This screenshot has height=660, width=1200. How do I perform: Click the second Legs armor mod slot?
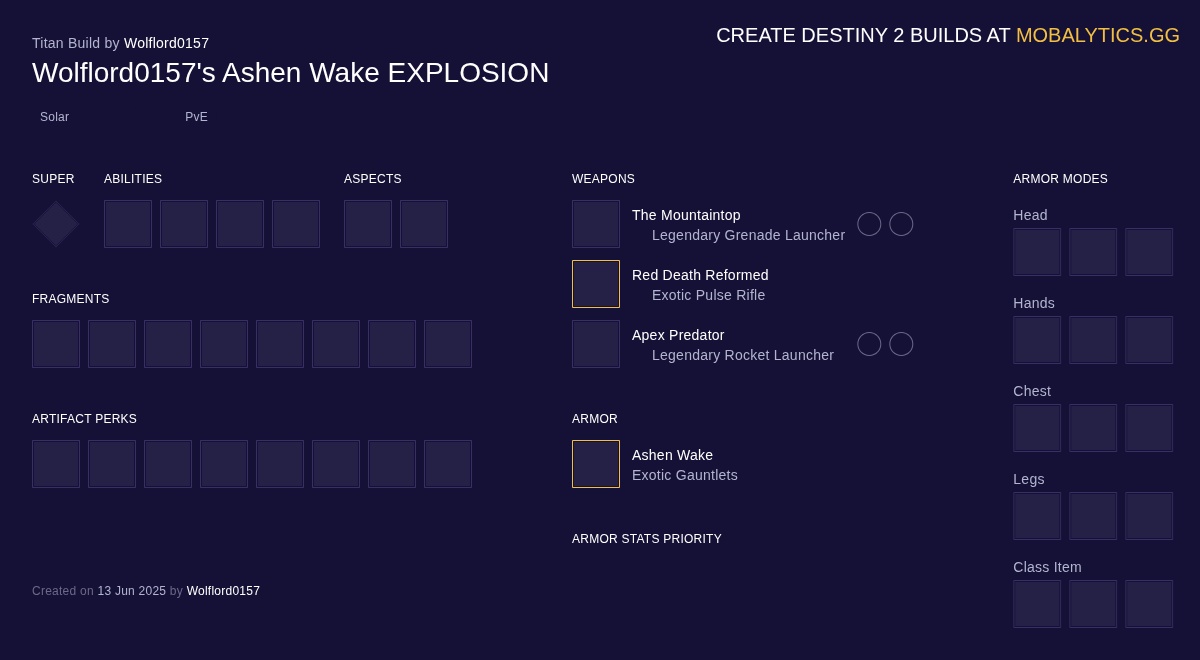1093,516
